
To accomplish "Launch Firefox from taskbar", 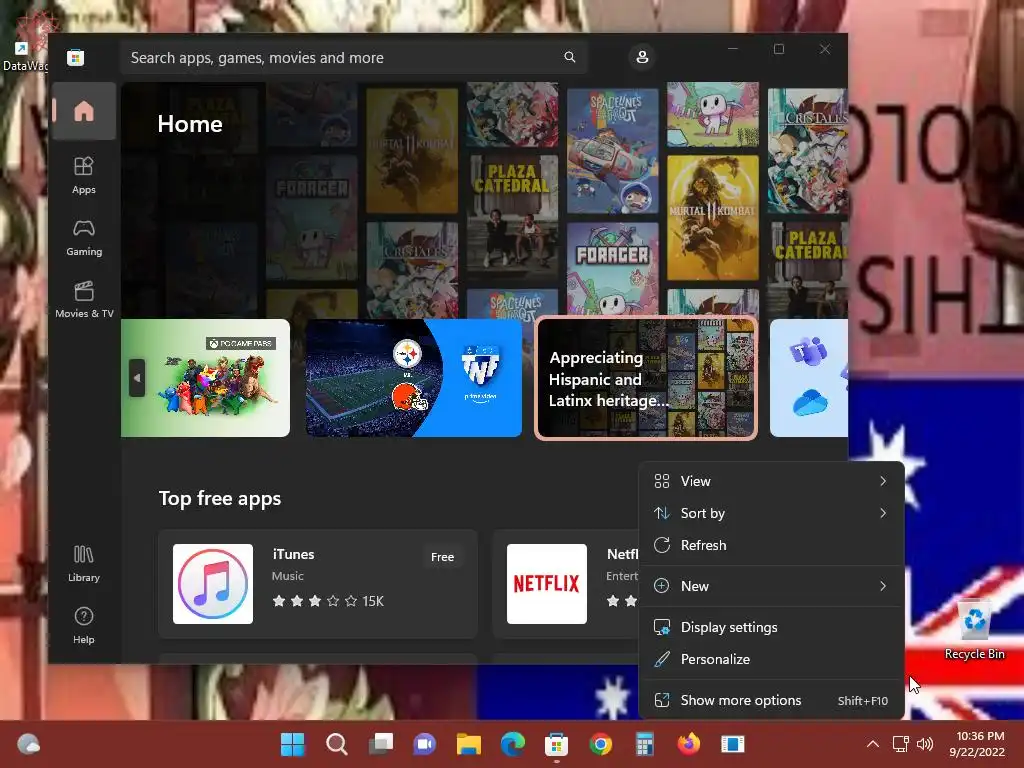I will click(x=688, y=744).
